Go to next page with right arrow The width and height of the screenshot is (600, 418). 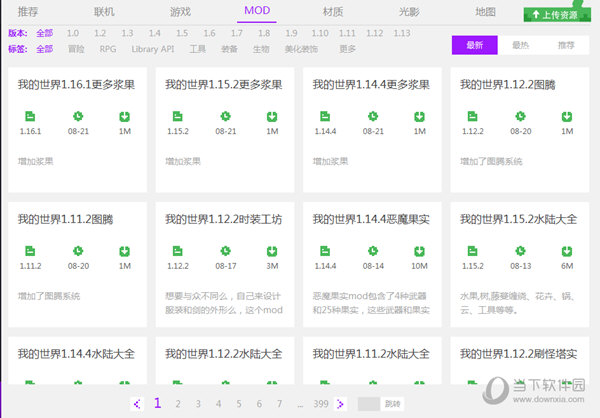(341, 404)
